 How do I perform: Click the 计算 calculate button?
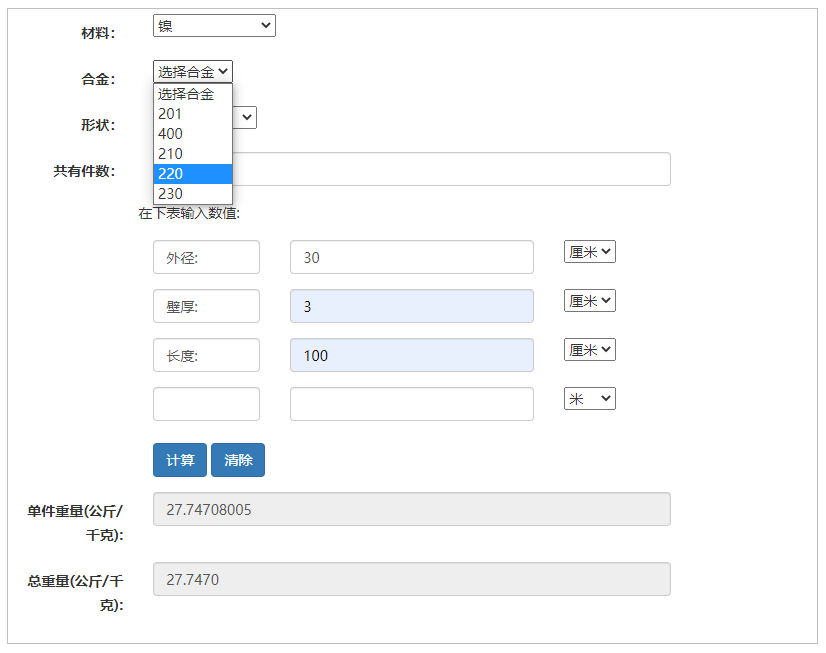(180, 460)
